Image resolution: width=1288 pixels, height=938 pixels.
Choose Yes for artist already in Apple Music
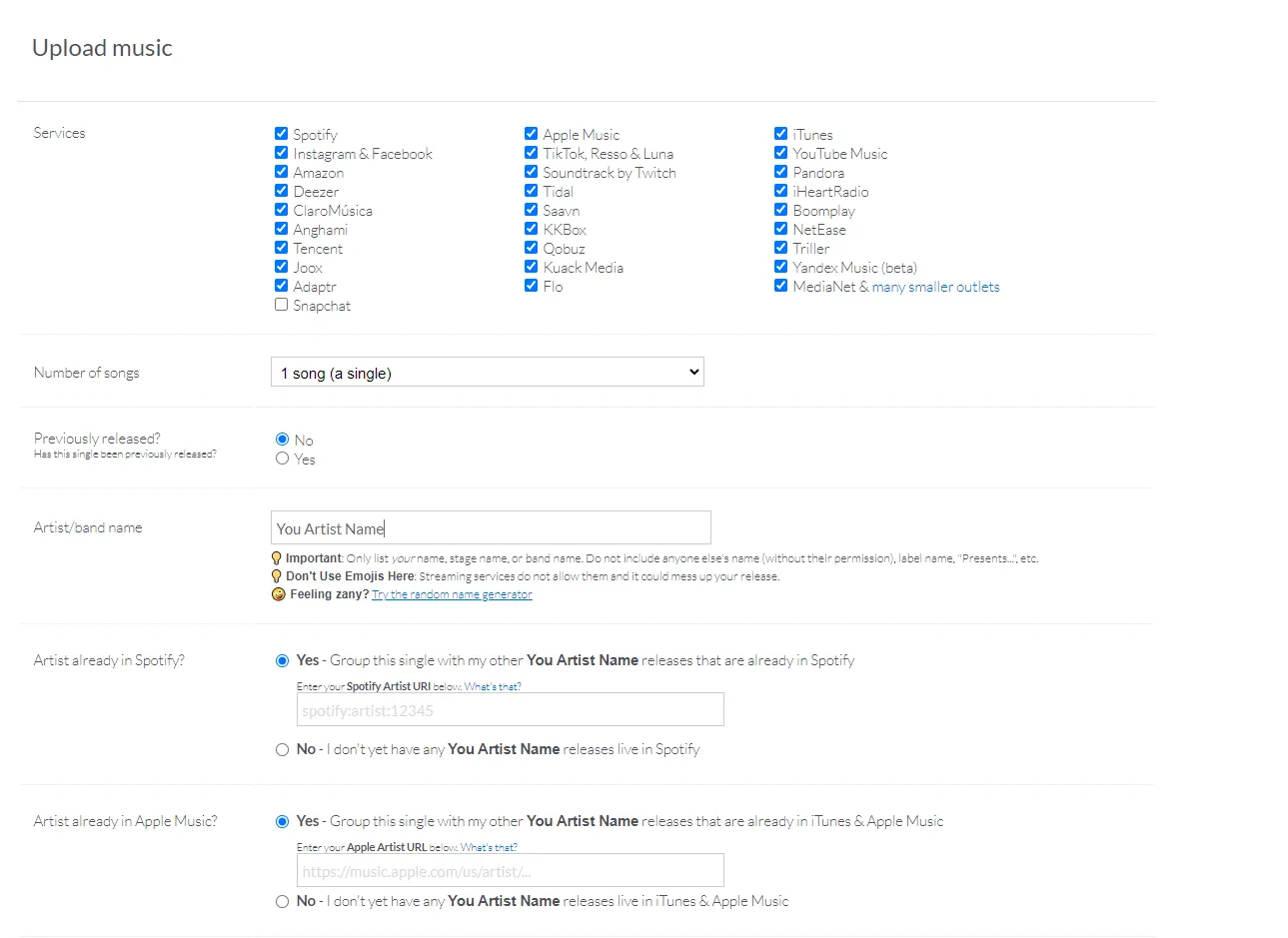[283, 821]
